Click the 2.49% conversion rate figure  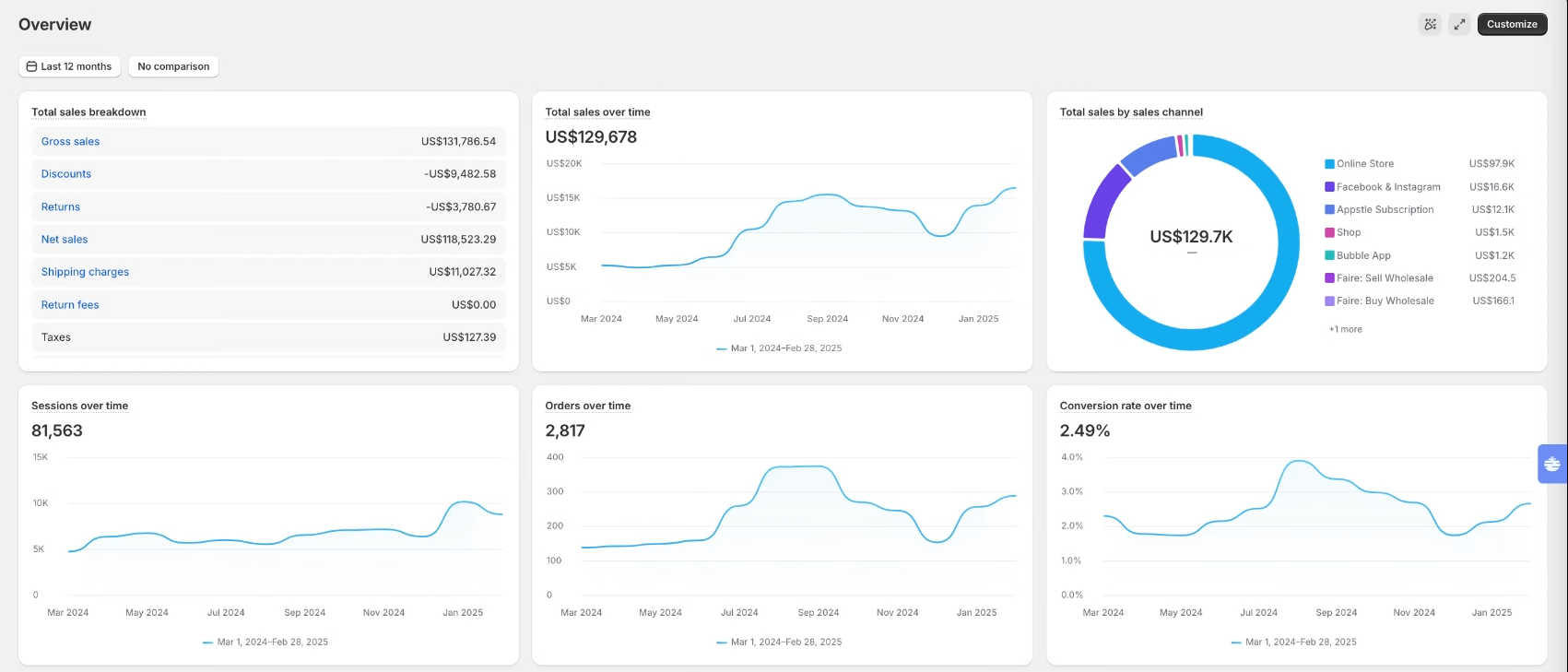[x=1085, y=430]
